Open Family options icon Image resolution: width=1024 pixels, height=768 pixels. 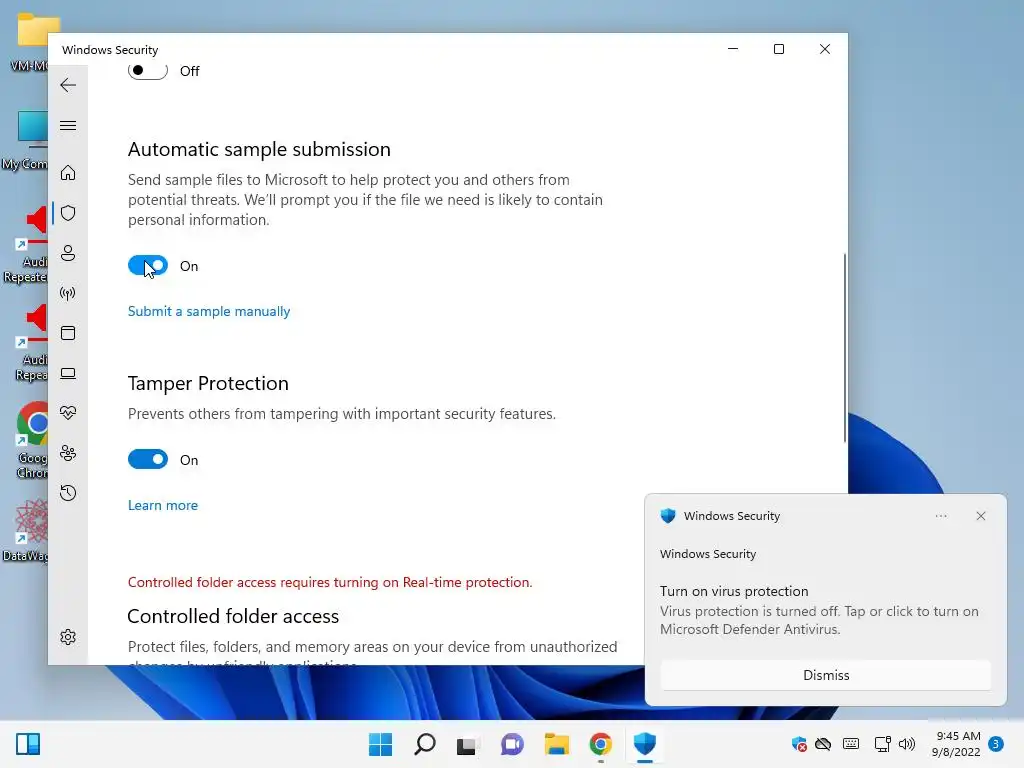pos(68,453)
